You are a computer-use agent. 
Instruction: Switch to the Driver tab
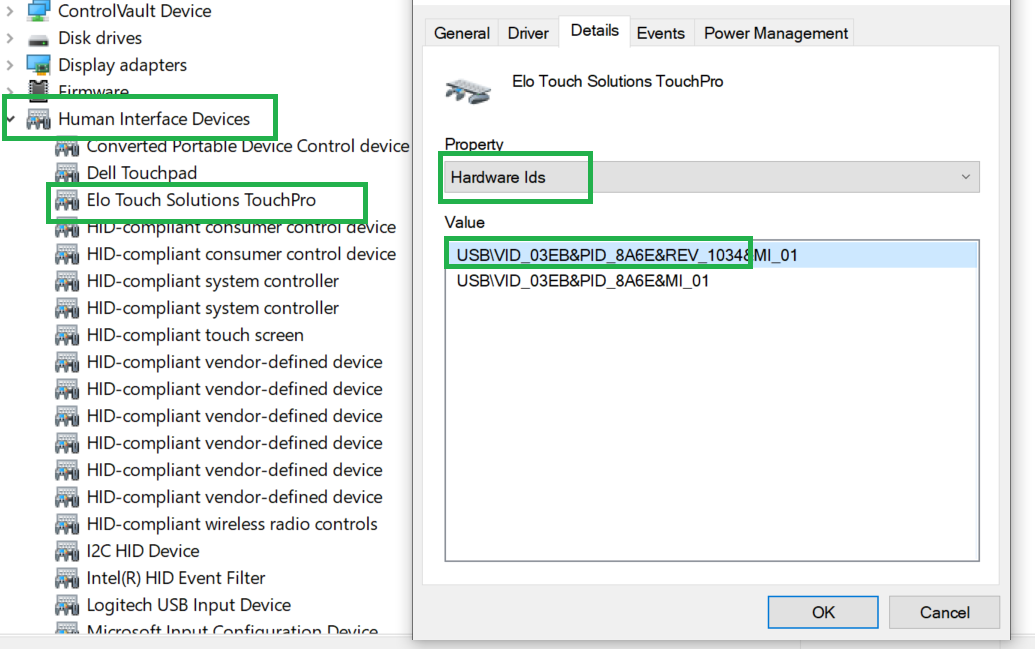point(527,33)
